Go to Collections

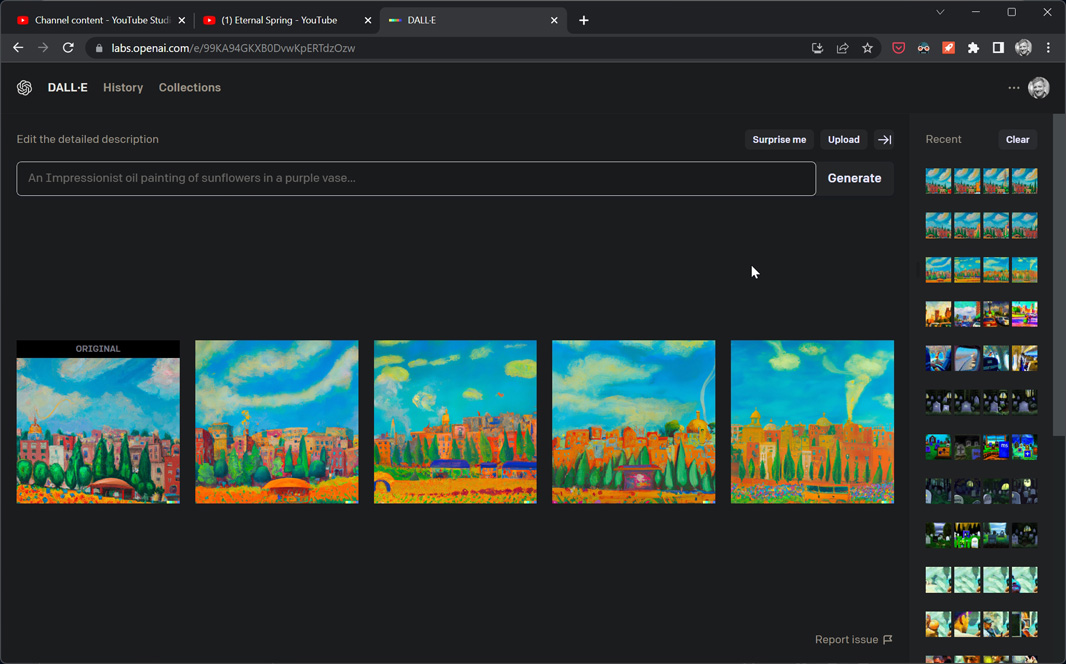tap(189, 88)
